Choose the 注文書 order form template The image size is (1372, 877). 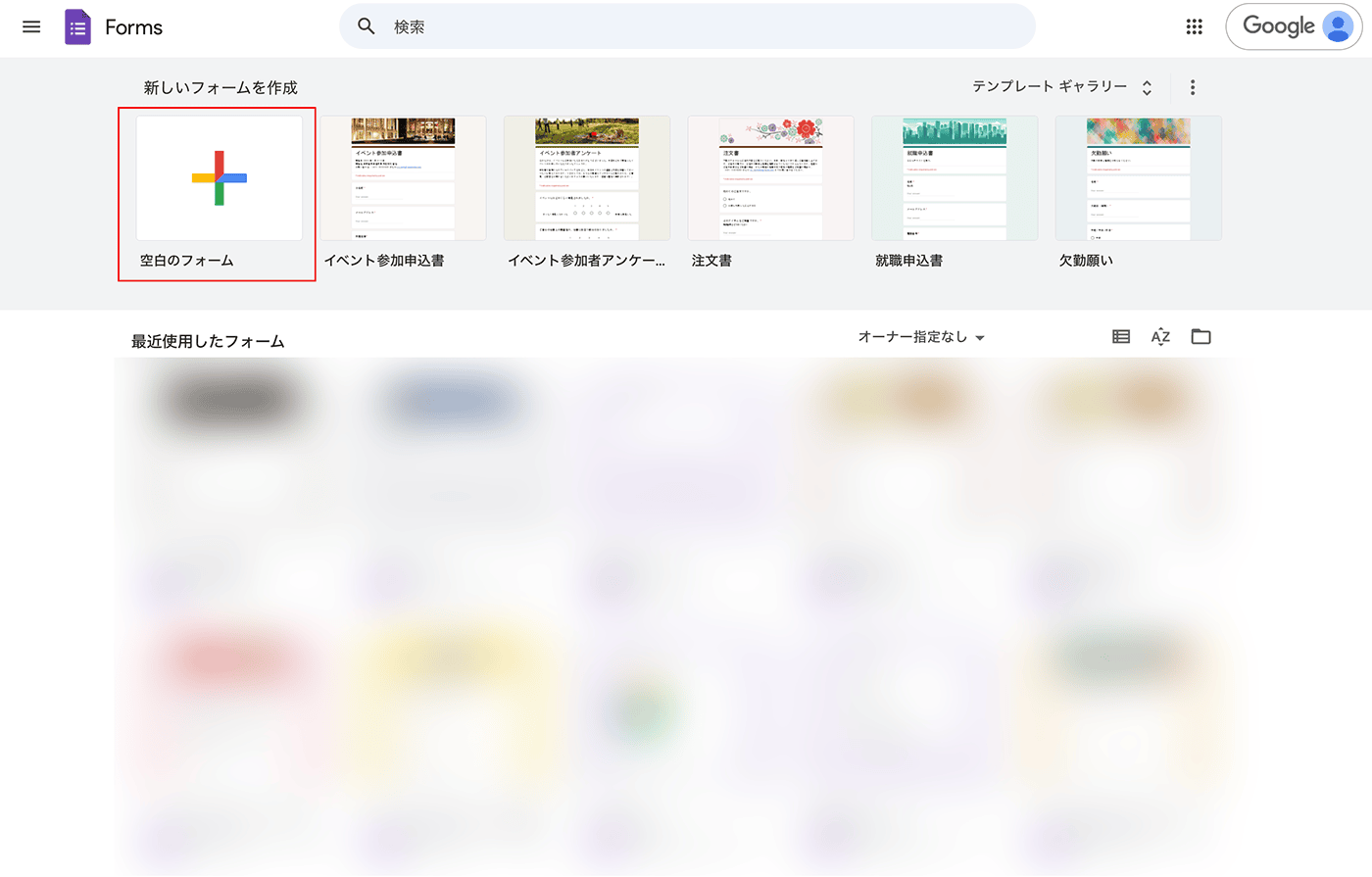(770, 178)
